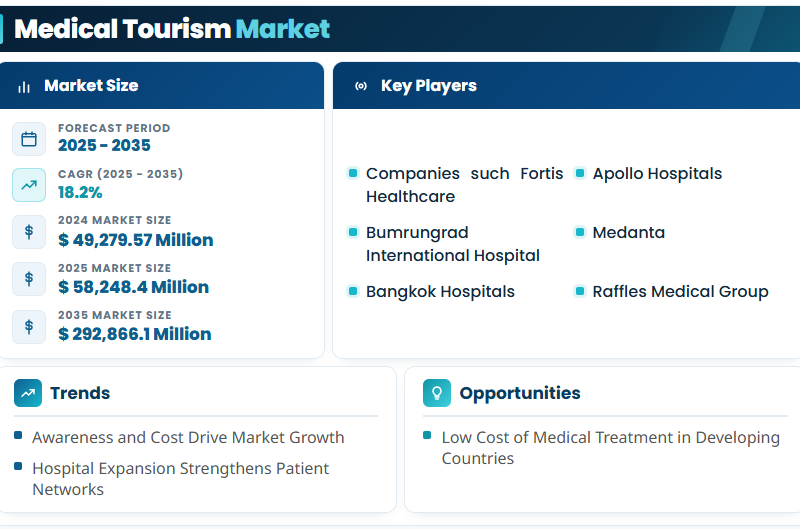The width and height of the screenshot is (800, 529).
Task: Click the Bangkok Hospitals entry
Action: point(440,291)
